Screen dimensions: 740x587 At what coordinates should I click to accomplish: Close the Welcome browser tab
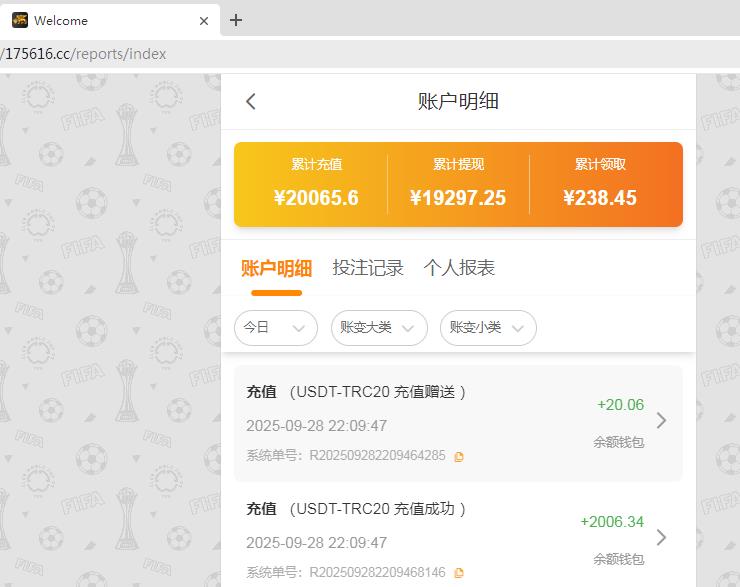click(204, 21)
